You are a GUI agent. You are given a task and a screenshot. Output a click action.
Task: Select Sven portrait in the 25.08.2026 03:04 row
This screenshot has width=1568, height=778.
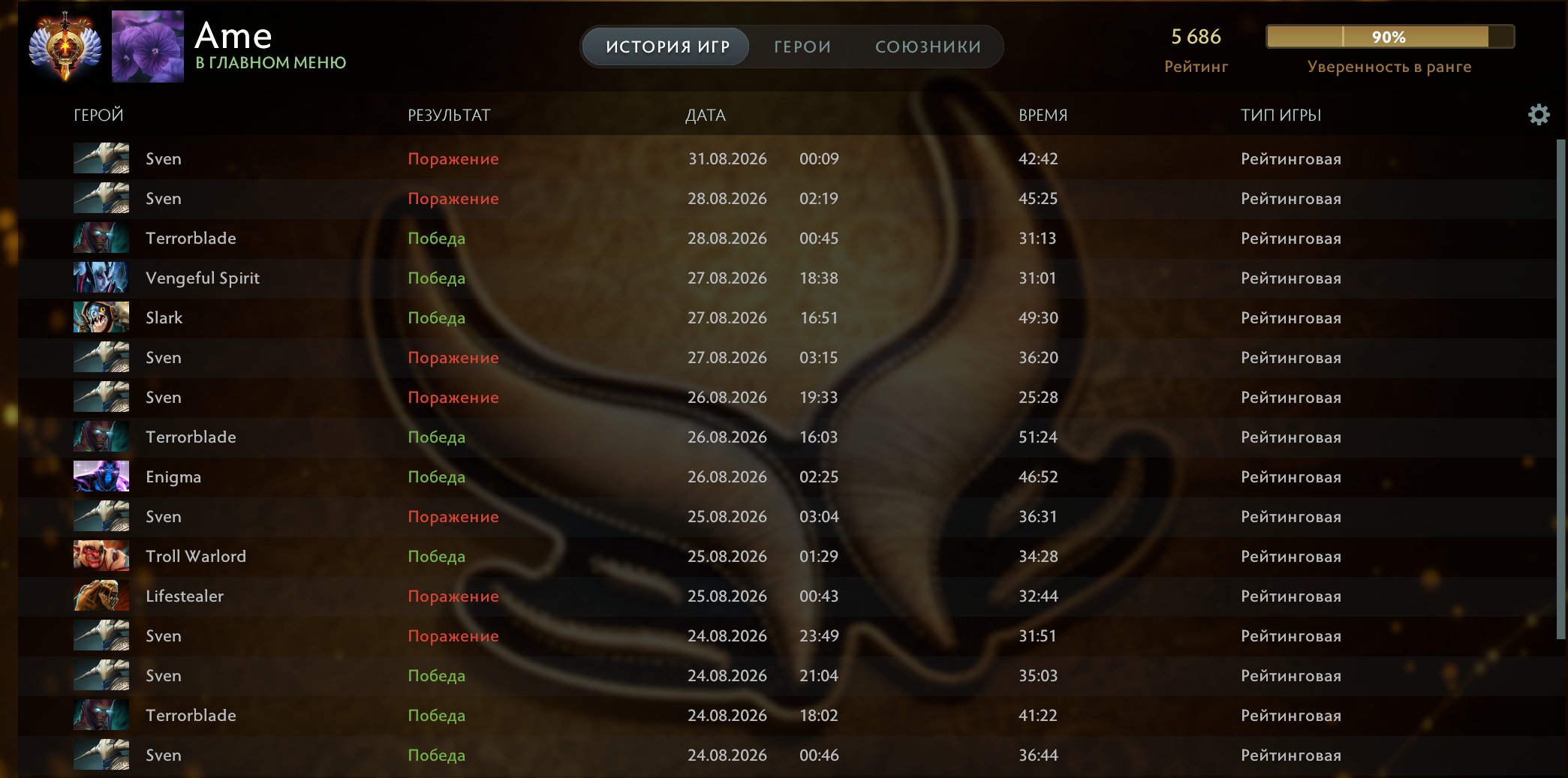(x=101, y=516)
